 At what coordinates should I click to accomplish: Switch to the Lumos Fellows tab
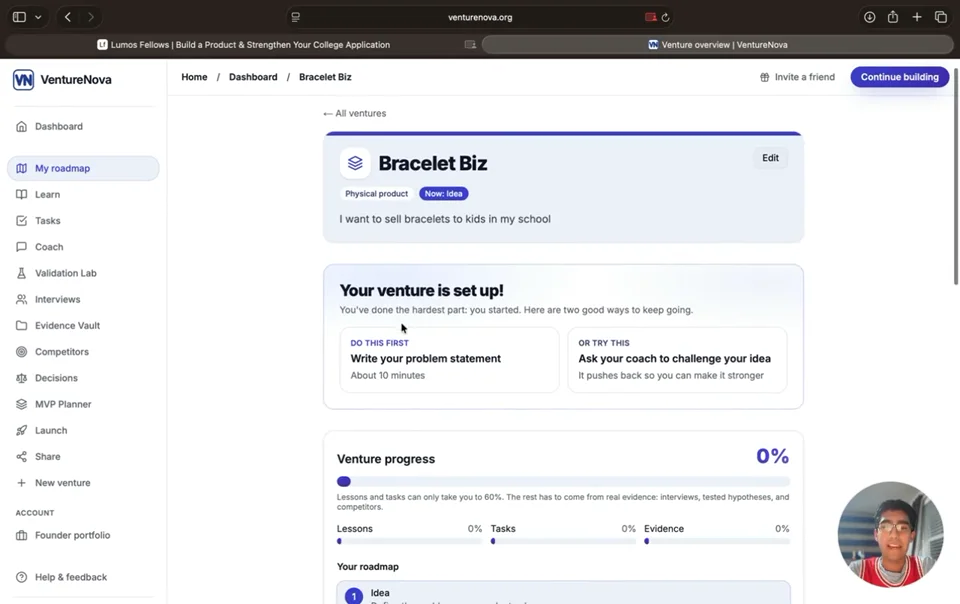[x=243, y=45]
